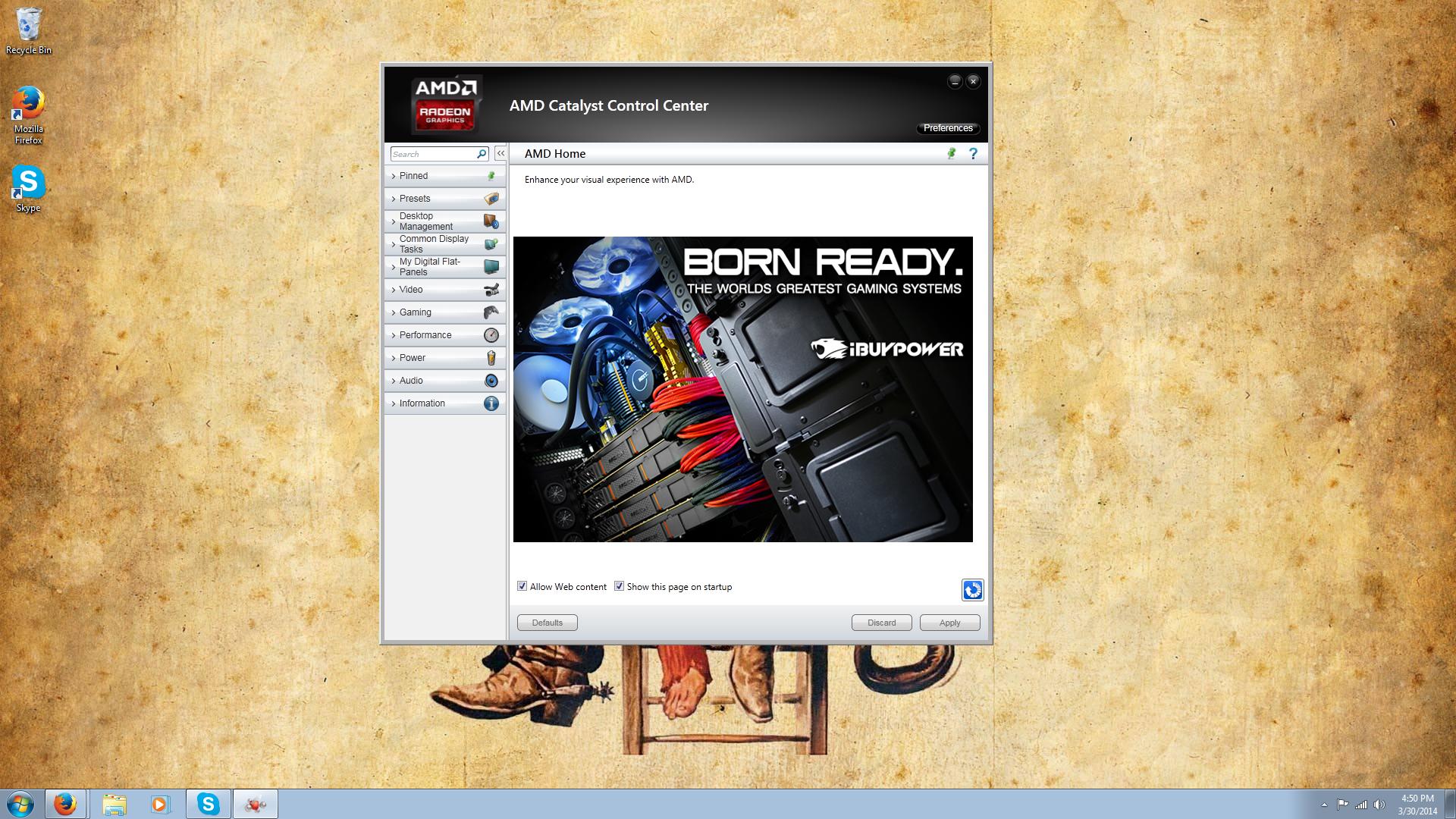Expand the Pinned section

445,176
